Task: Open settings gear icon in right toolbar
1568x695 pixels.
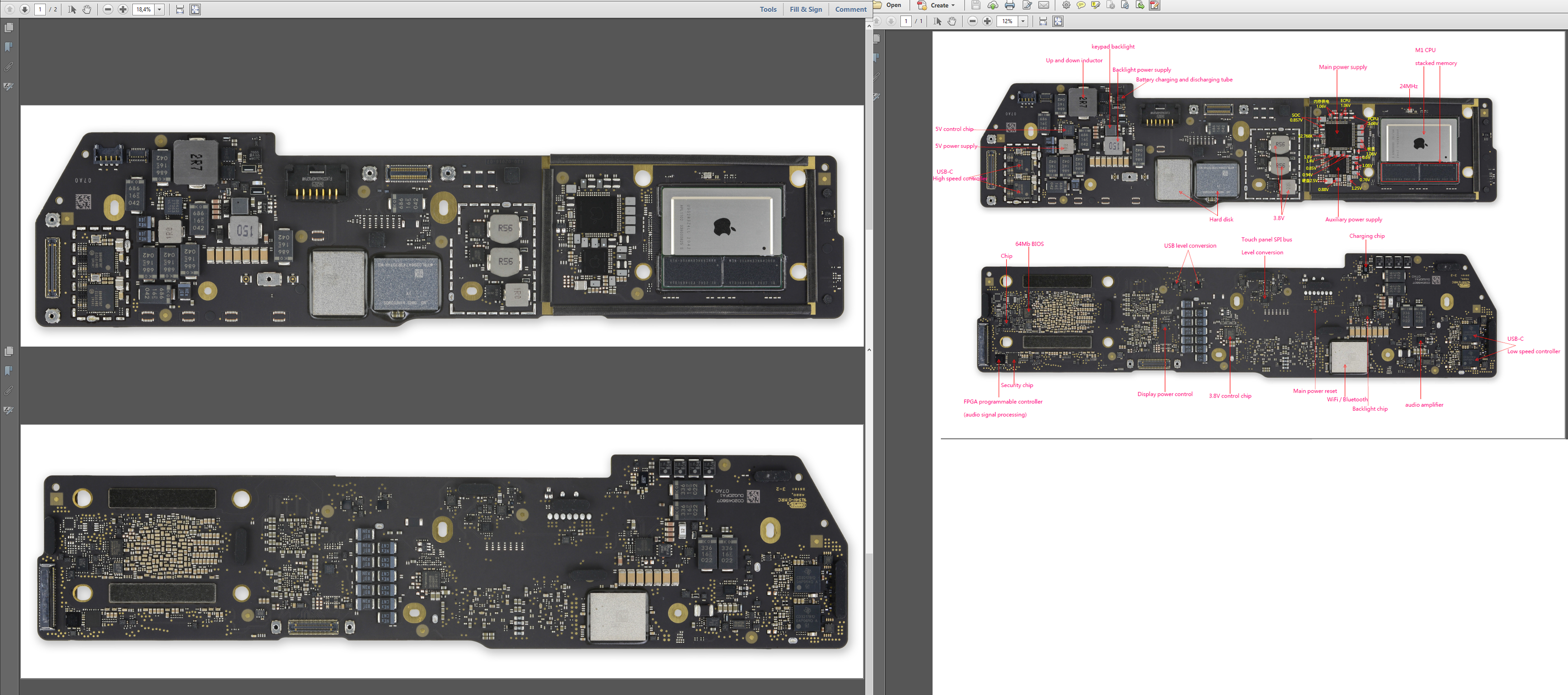Action: coord(1066,5)
